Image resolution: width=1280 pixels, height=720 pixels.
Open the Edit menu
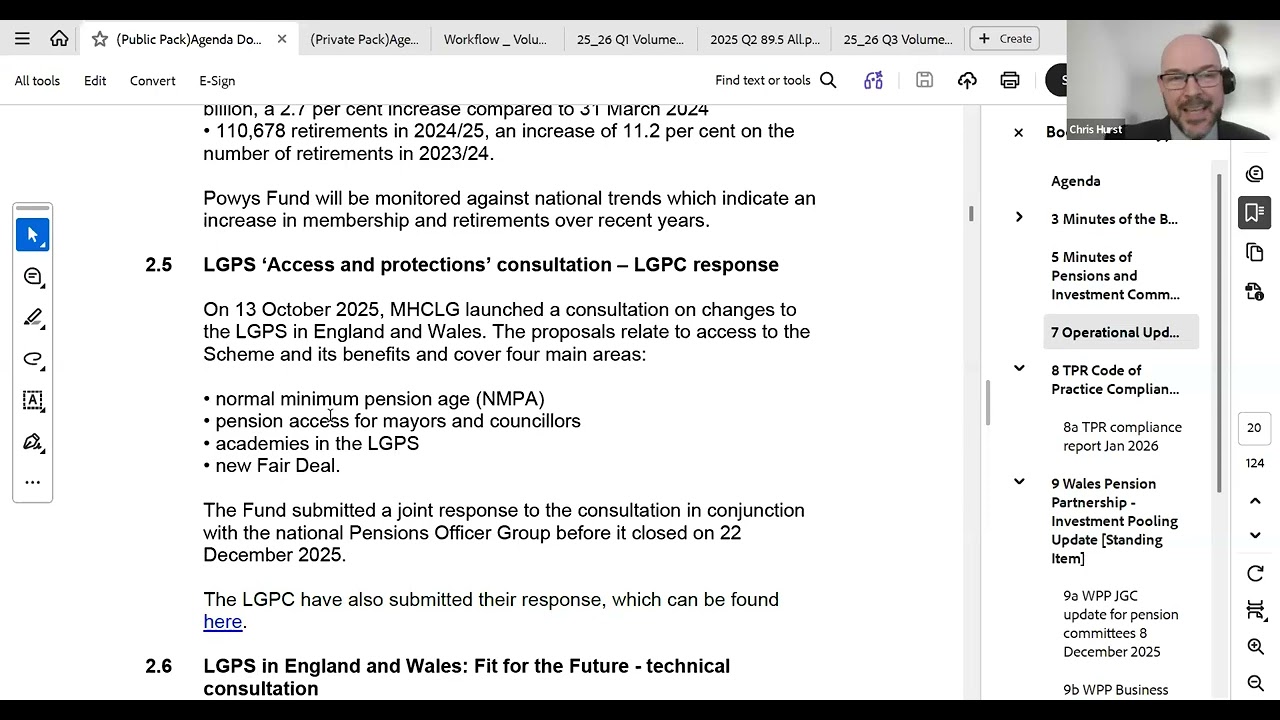pyautogui.click(x=95, y=80)
